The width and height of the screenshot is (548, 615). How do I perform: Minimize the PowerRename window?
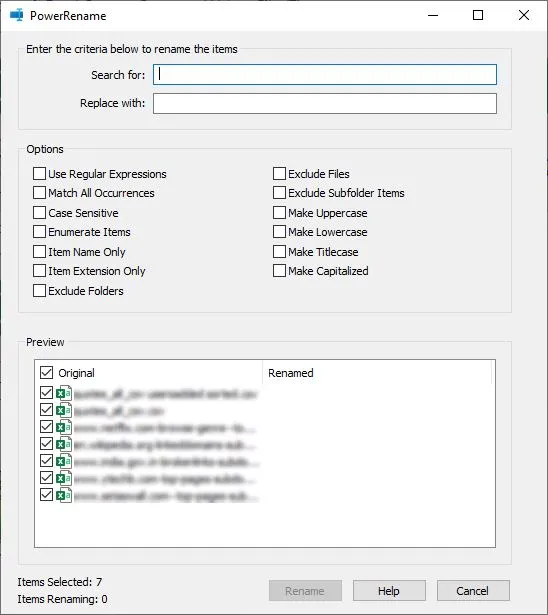(433, 15)
